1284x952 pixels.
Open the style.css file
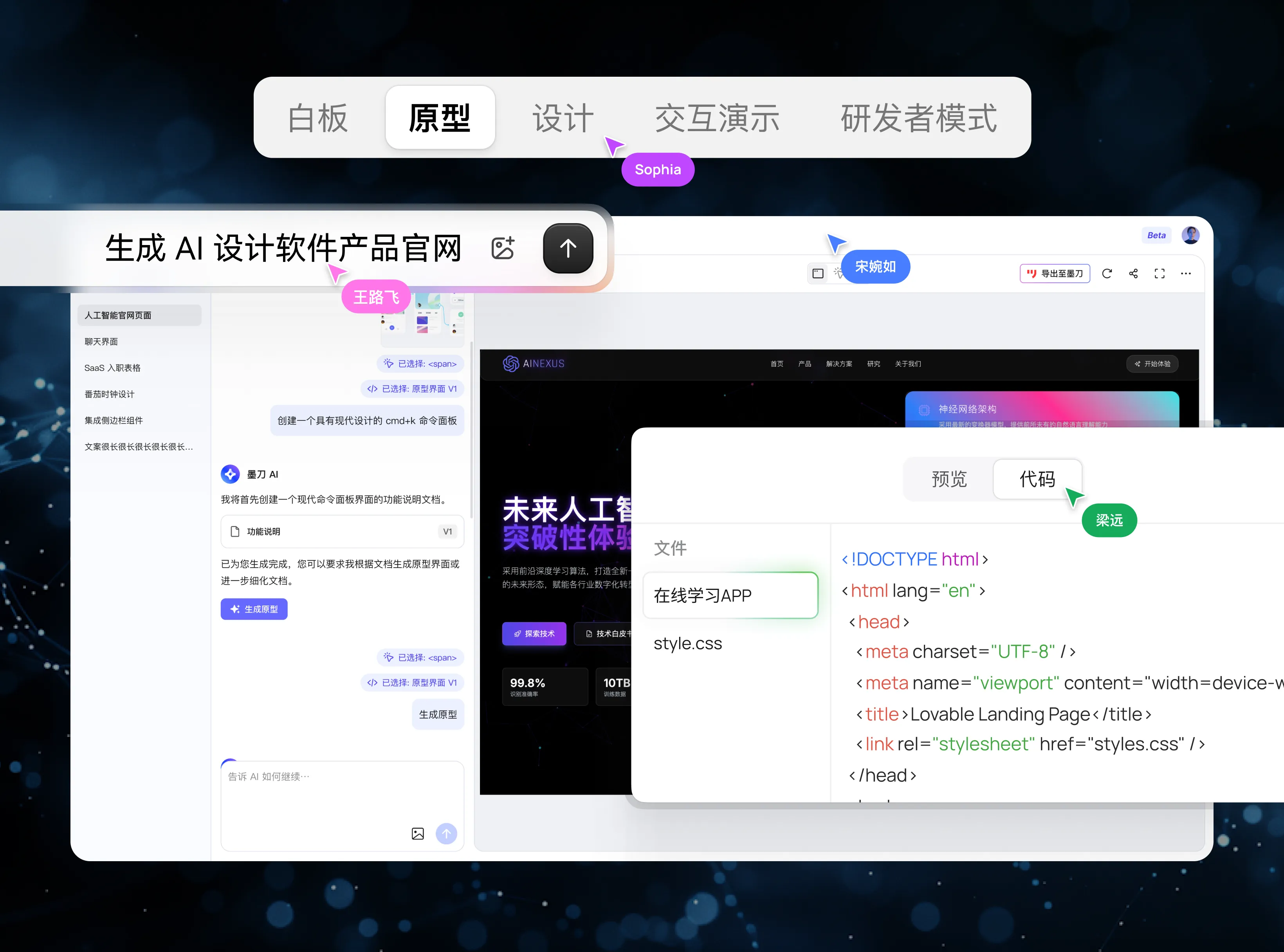point(687,643)
